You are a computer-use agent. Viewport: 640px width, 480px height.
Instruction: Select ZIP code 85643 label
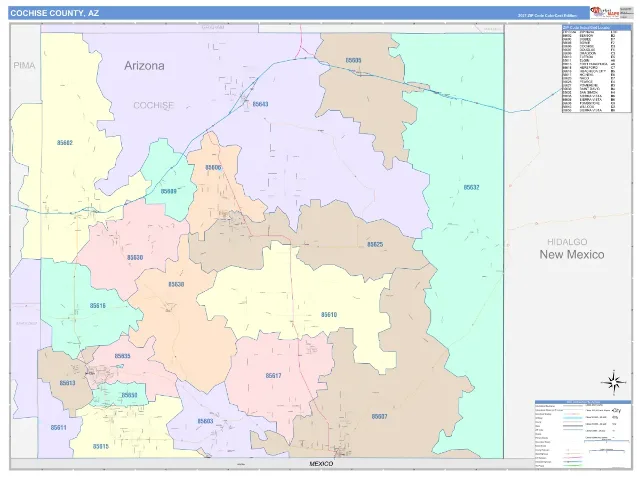pyautogui.click(x=260, y=104)
